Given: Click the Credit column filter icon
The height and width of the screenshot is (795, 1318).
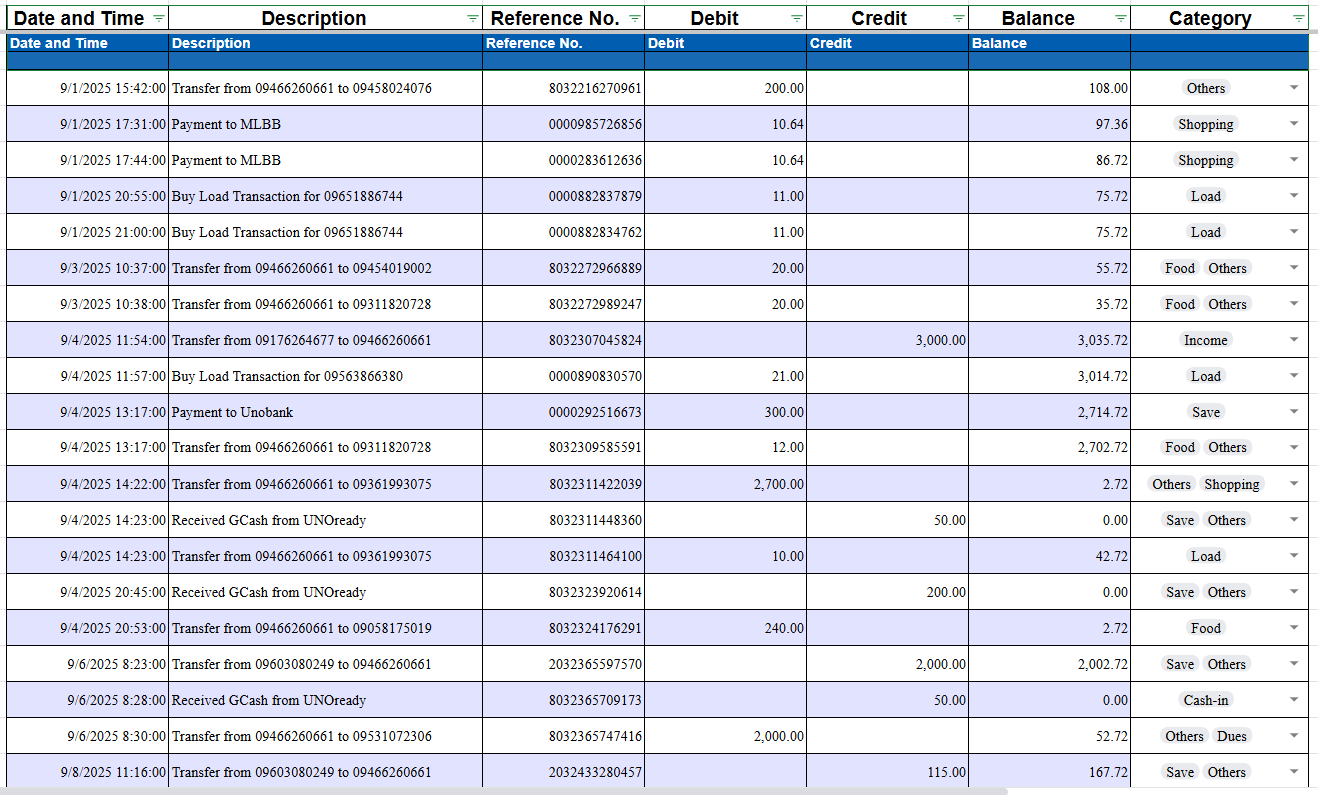Looking at the screenshot, I should pyautogui.click(x=958, y=19).
